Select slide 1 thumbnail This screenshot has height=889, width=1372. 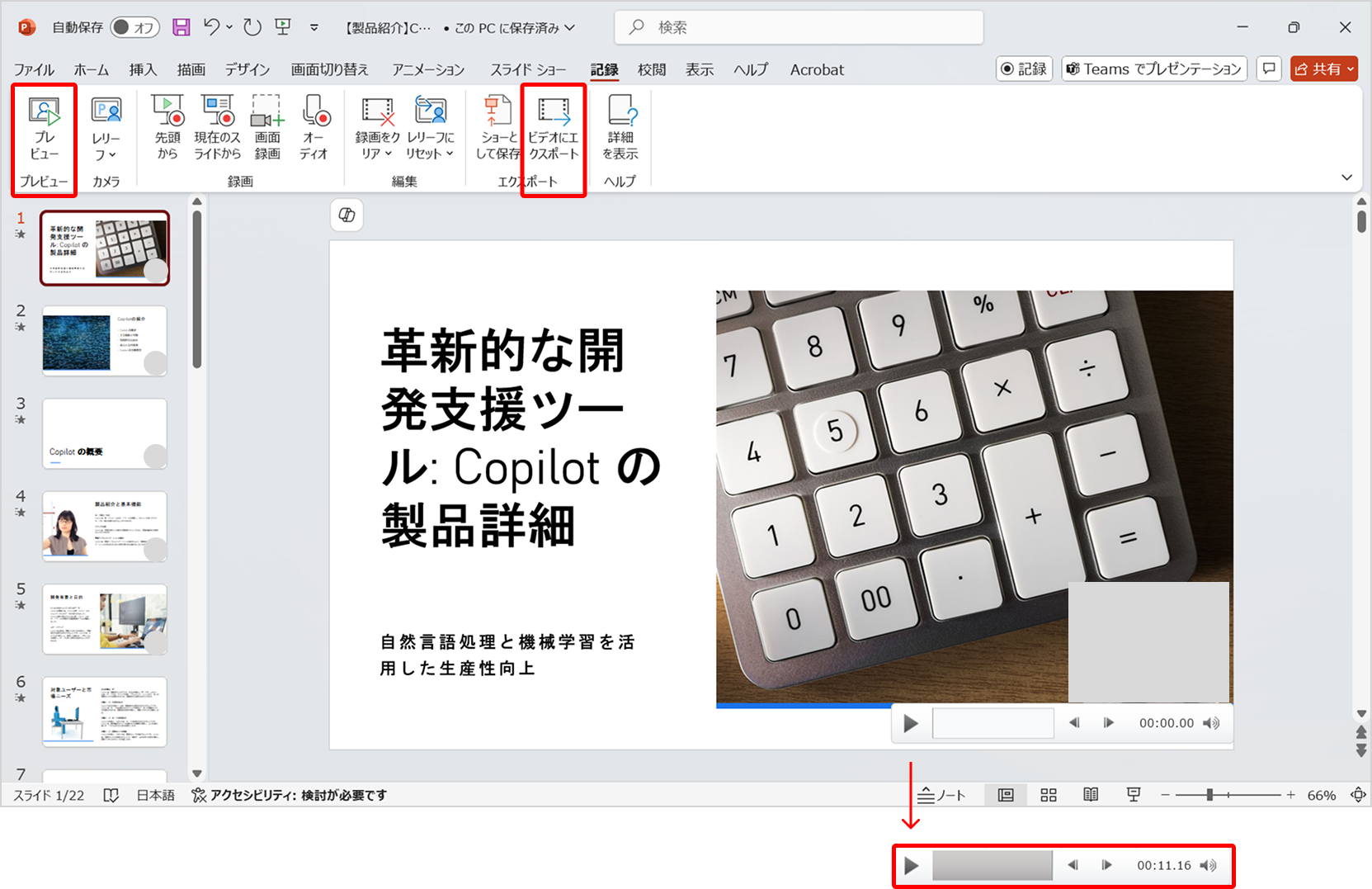105,248
